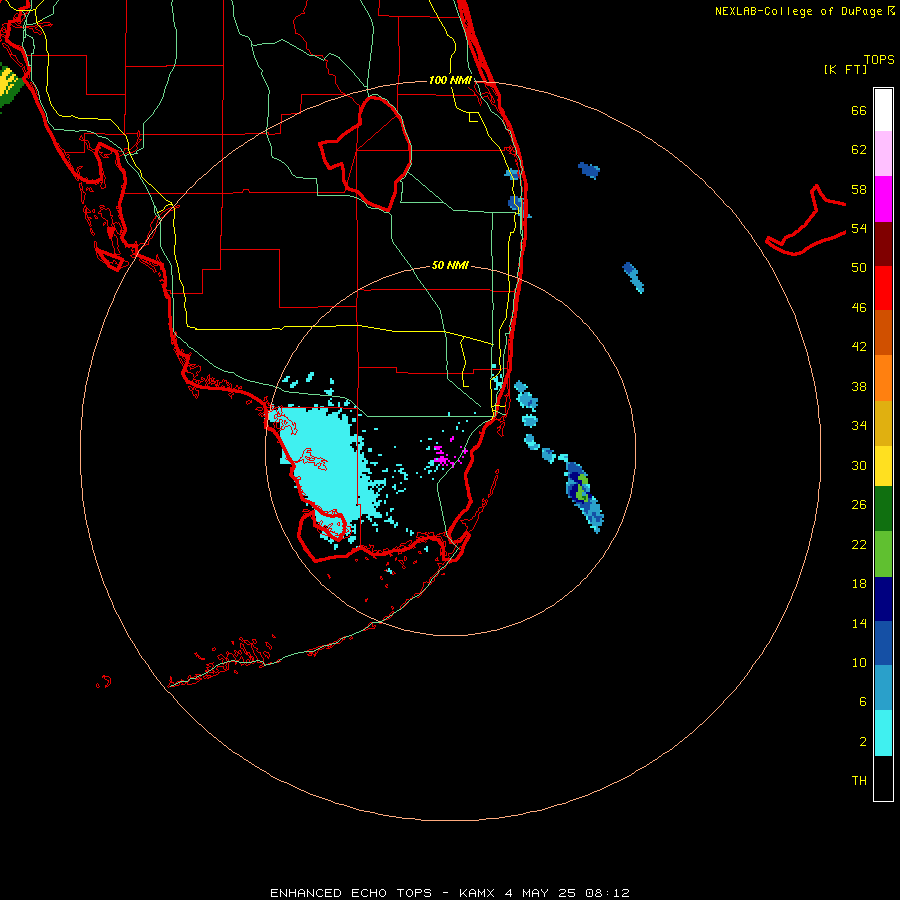900x900 pixels.
Task: Click the TH threshold label
Action: tap(859, 781)
